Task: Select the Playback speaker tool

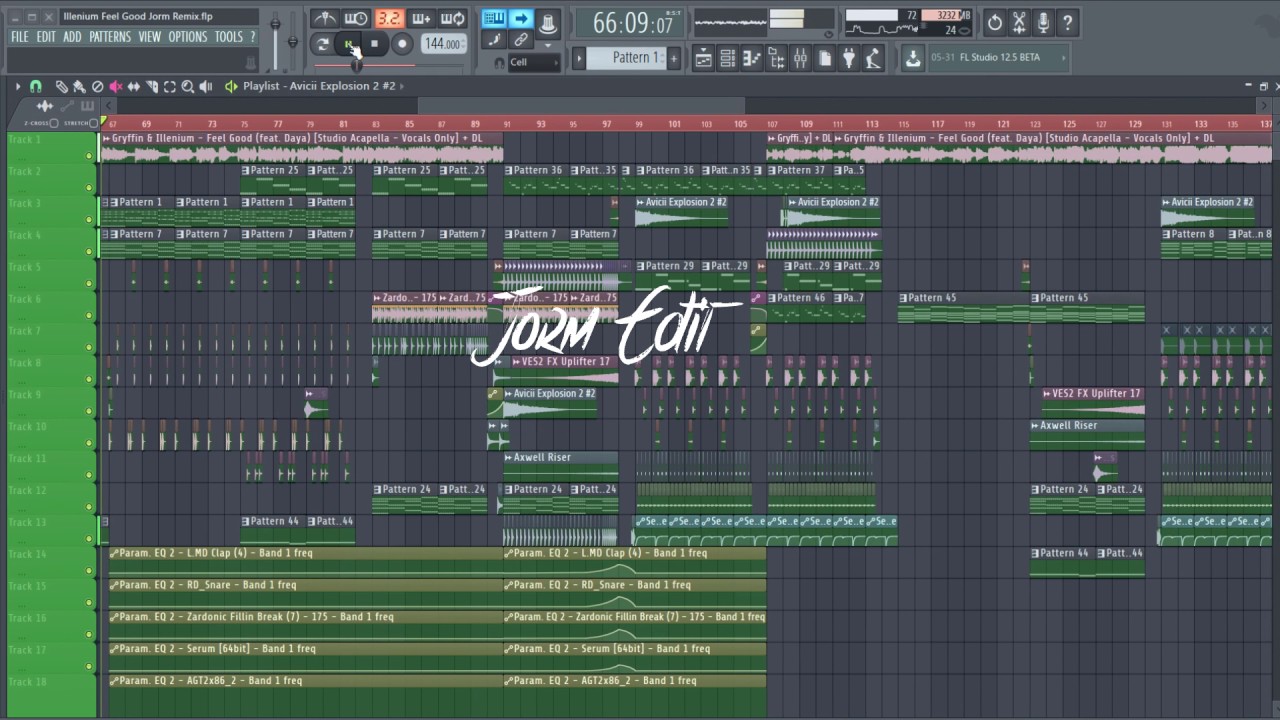Action: point(206,87)
